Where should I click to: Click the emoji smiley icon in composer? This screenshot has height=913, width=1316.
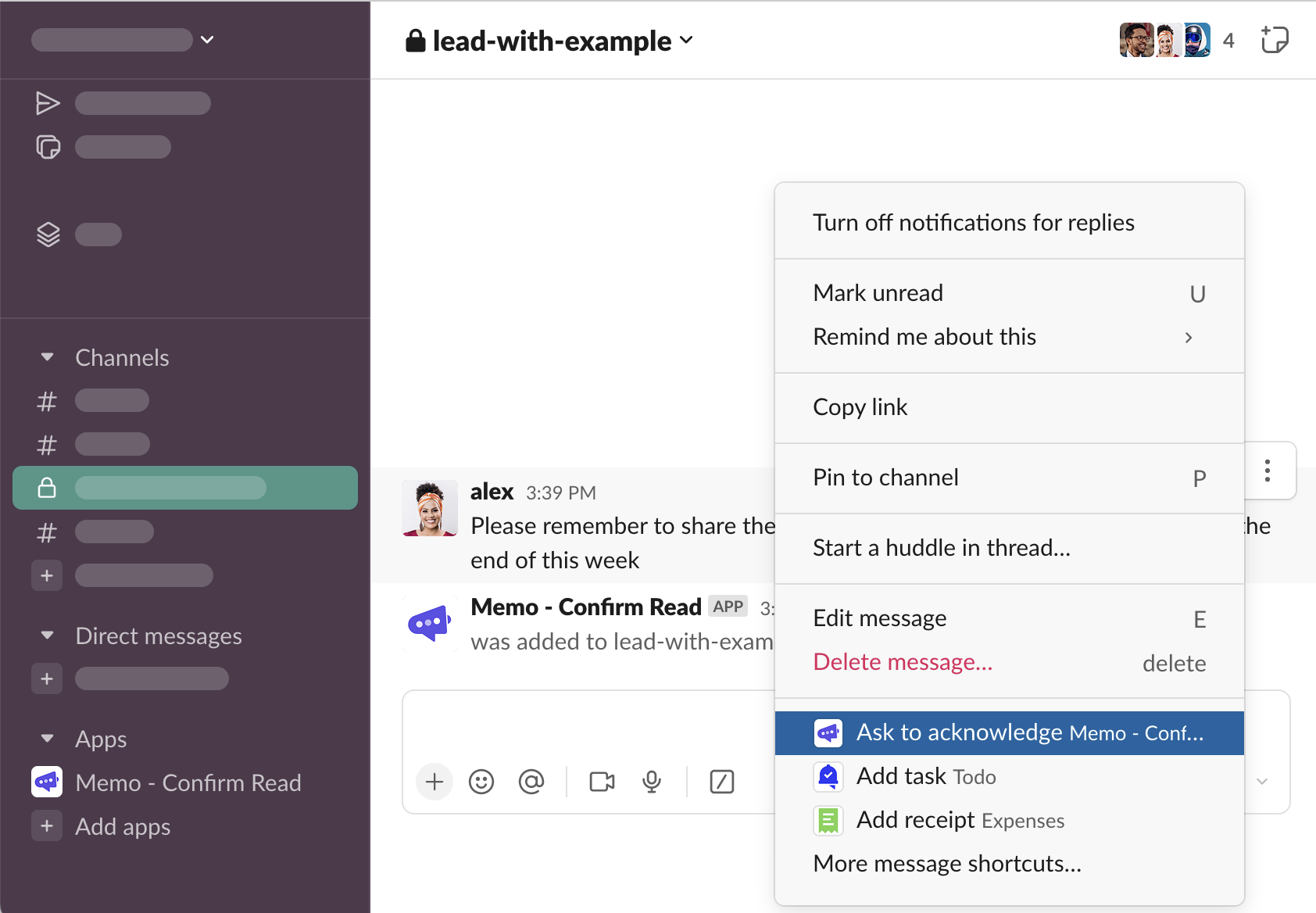pyautogui.click(x=481, y=782)
